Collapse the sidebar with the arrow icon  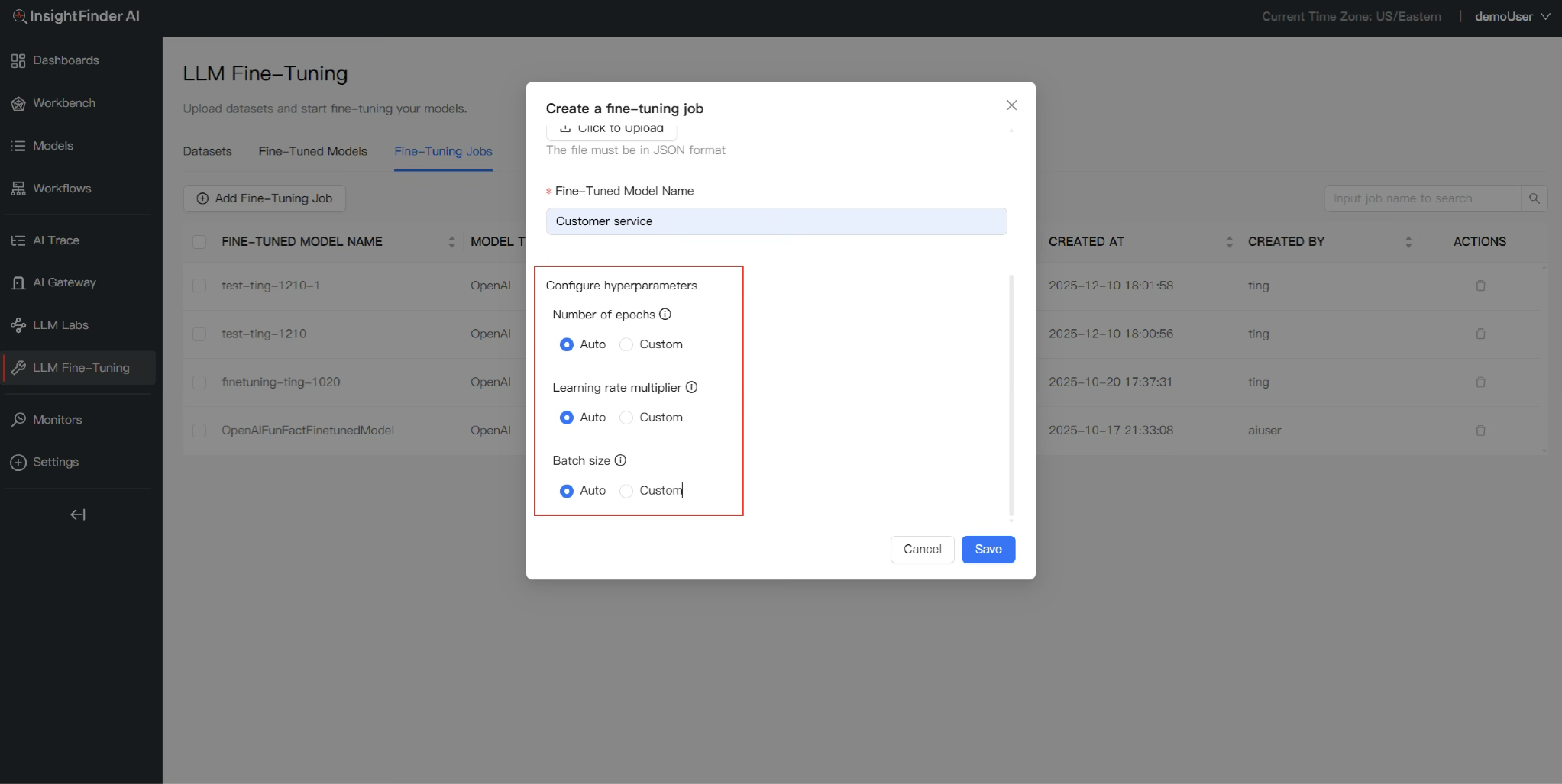78,515
